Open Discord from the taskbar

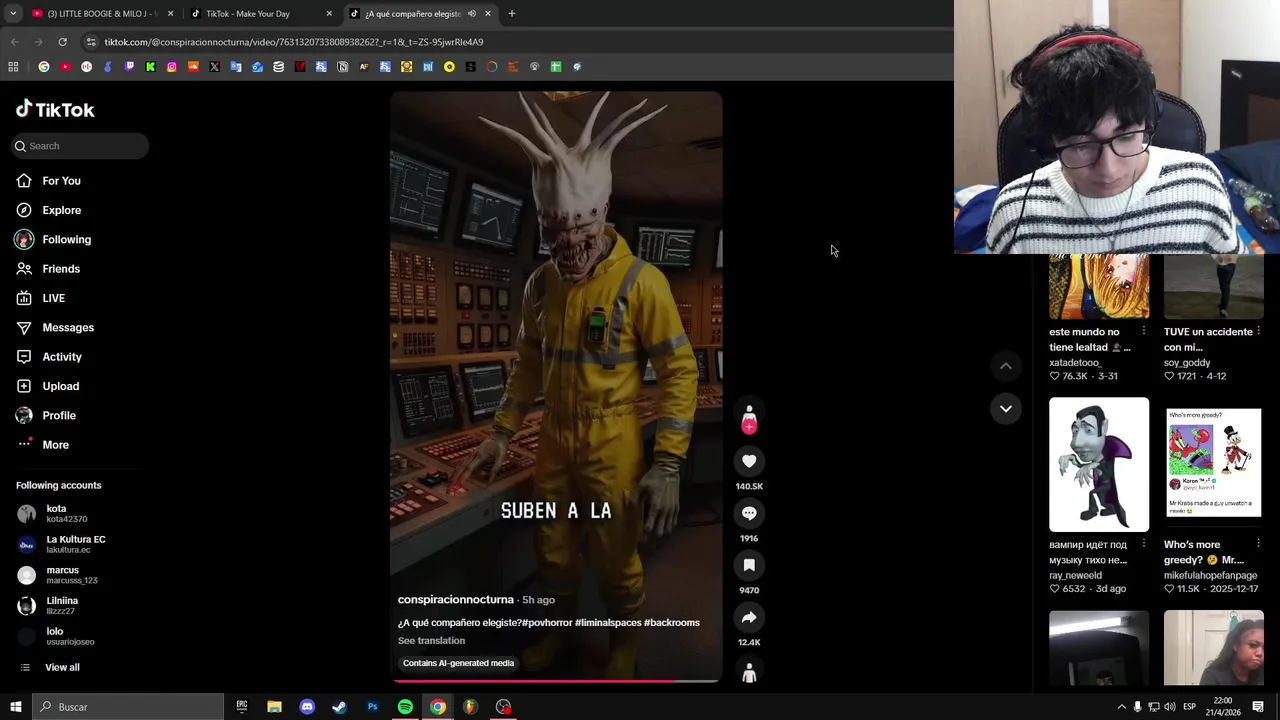307,707
